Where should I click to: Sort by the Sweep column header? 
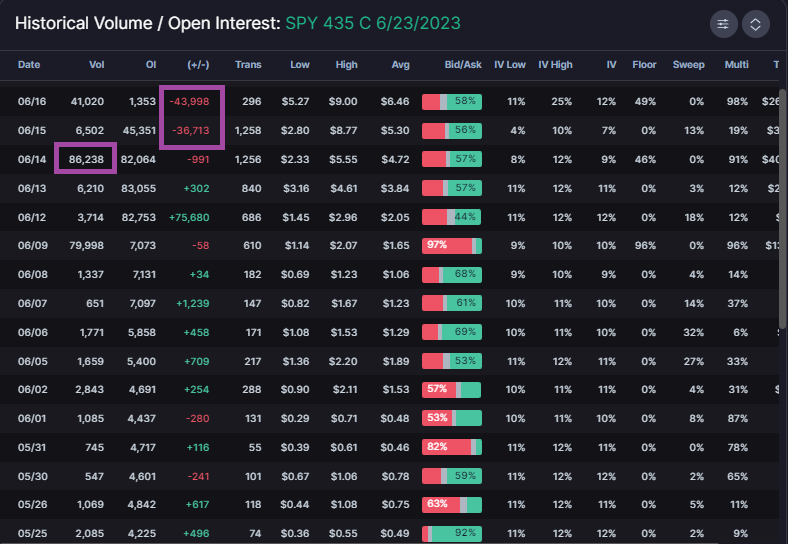(x=688, y=65)
